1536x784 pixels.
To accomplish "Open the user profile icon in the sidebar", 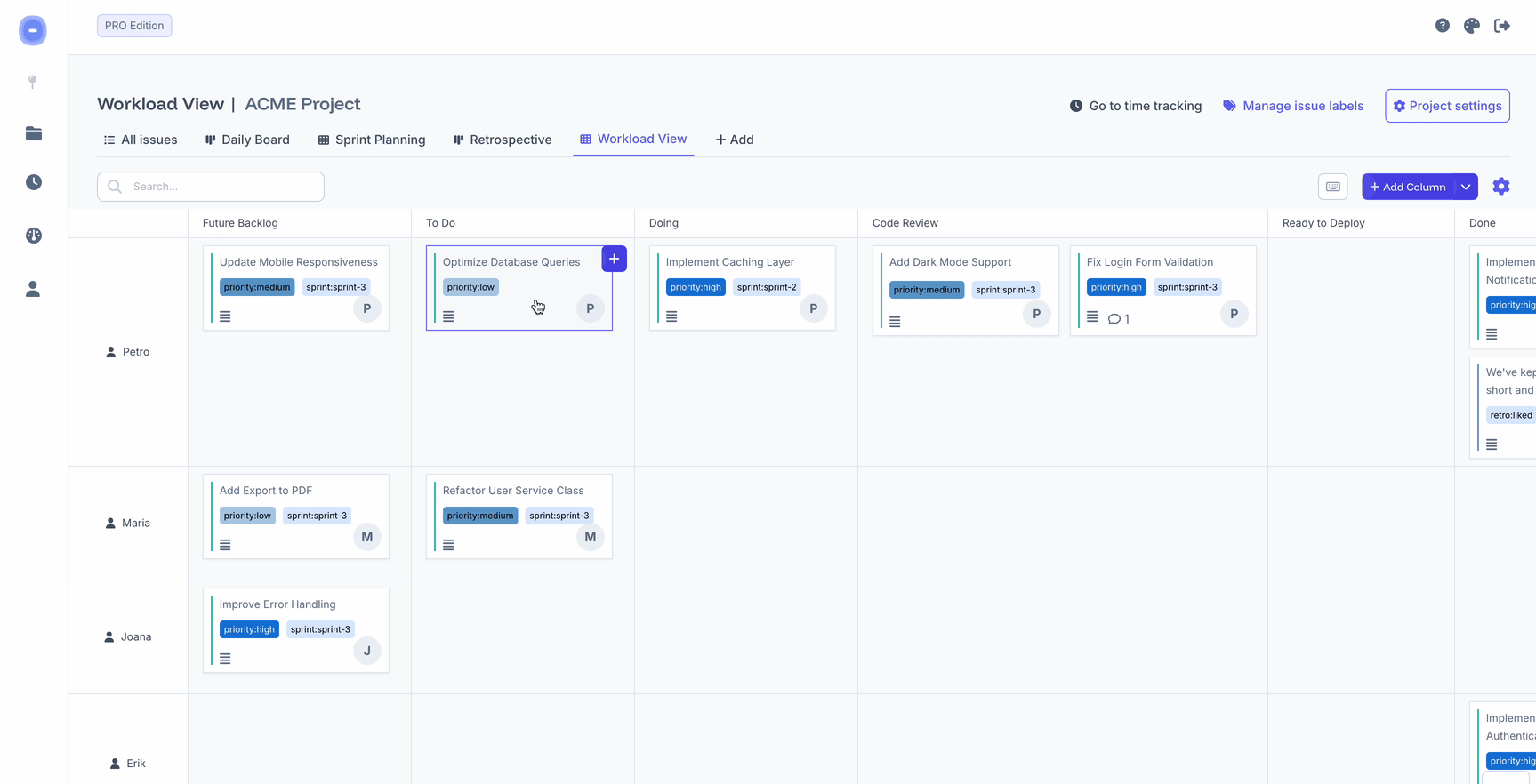I will [x=33, y=289].
